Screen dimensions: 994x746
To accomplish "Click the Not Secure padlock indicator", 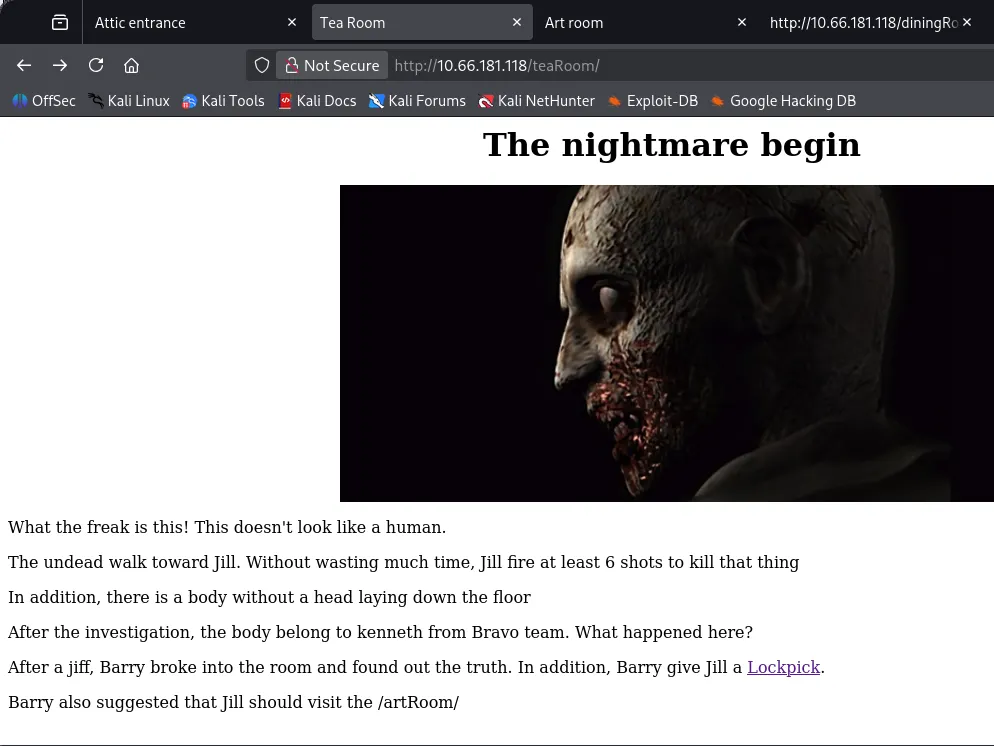I will click(332, 65).
